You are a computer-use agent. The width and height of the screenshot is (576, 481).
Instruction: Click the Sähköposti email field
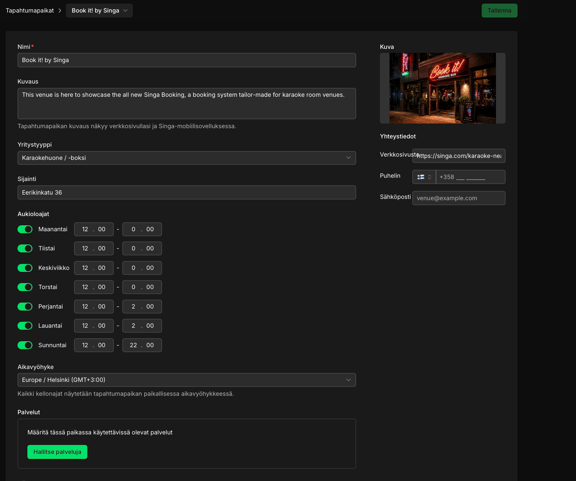[x=459, y=198]
